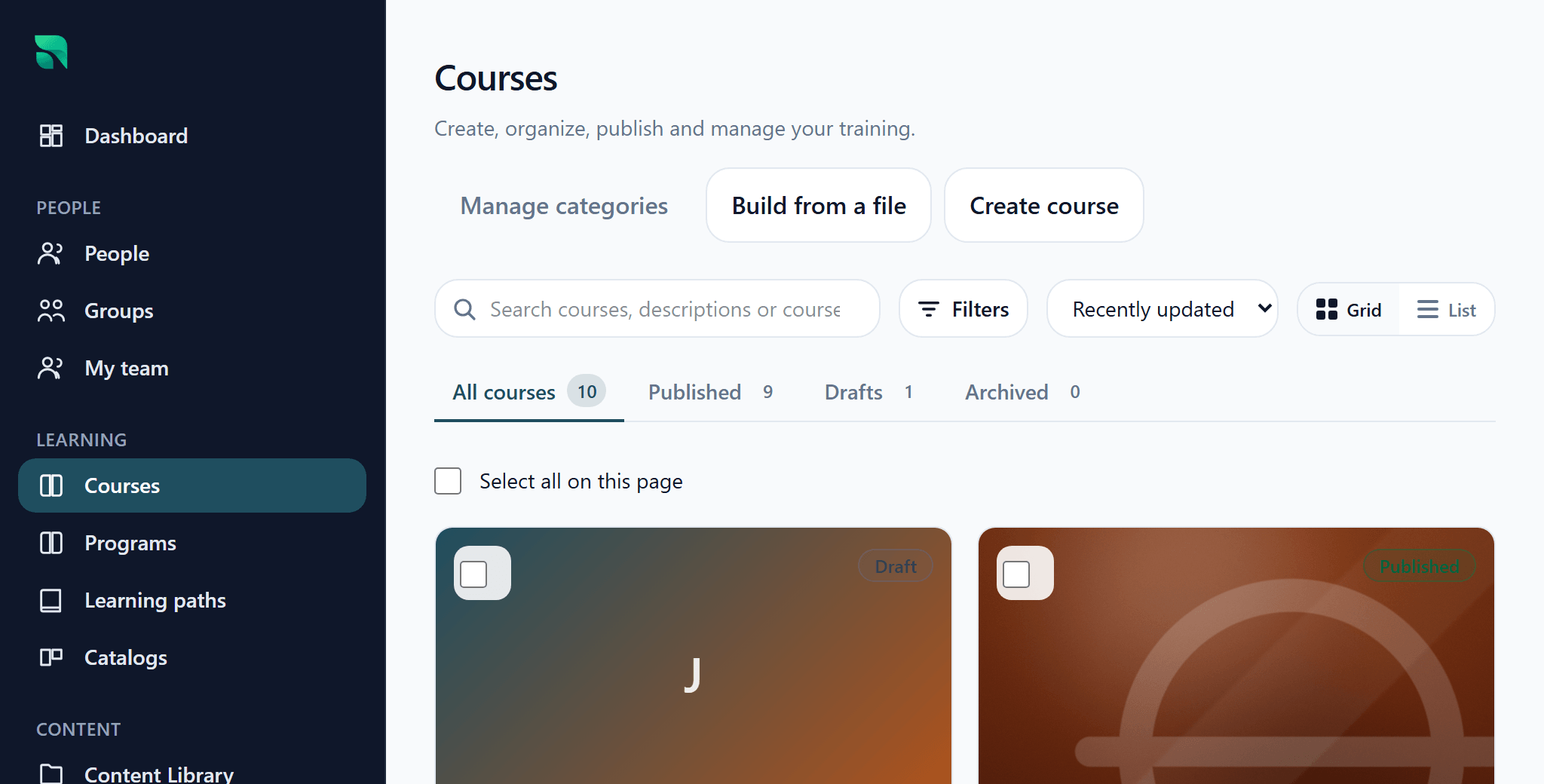Click the Content Library folder icon
This screenshot has width=1544, height=784.
[51, 773]
